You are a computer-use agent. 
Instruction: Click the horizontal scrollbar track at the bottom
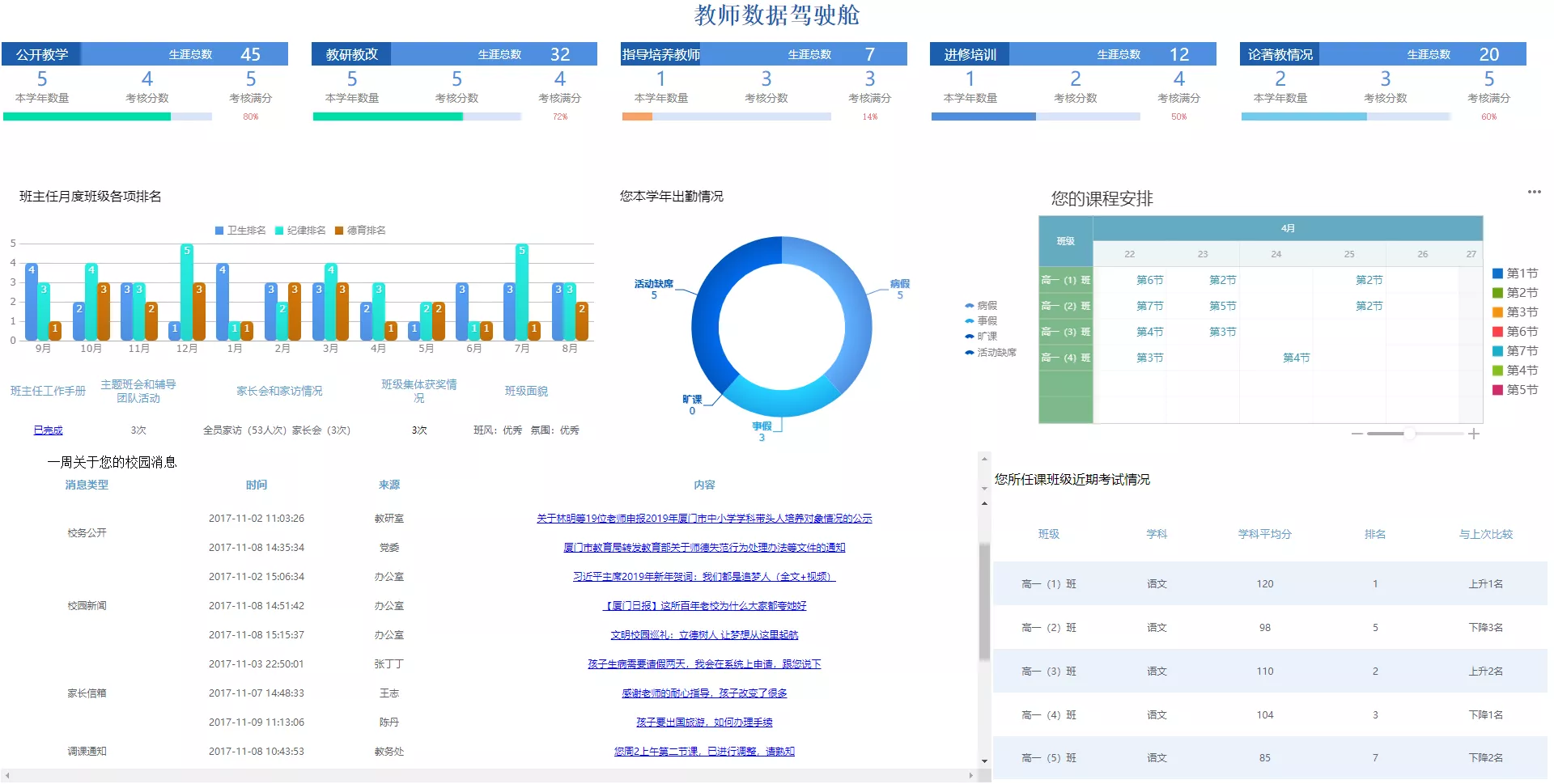tap(489, 775)
